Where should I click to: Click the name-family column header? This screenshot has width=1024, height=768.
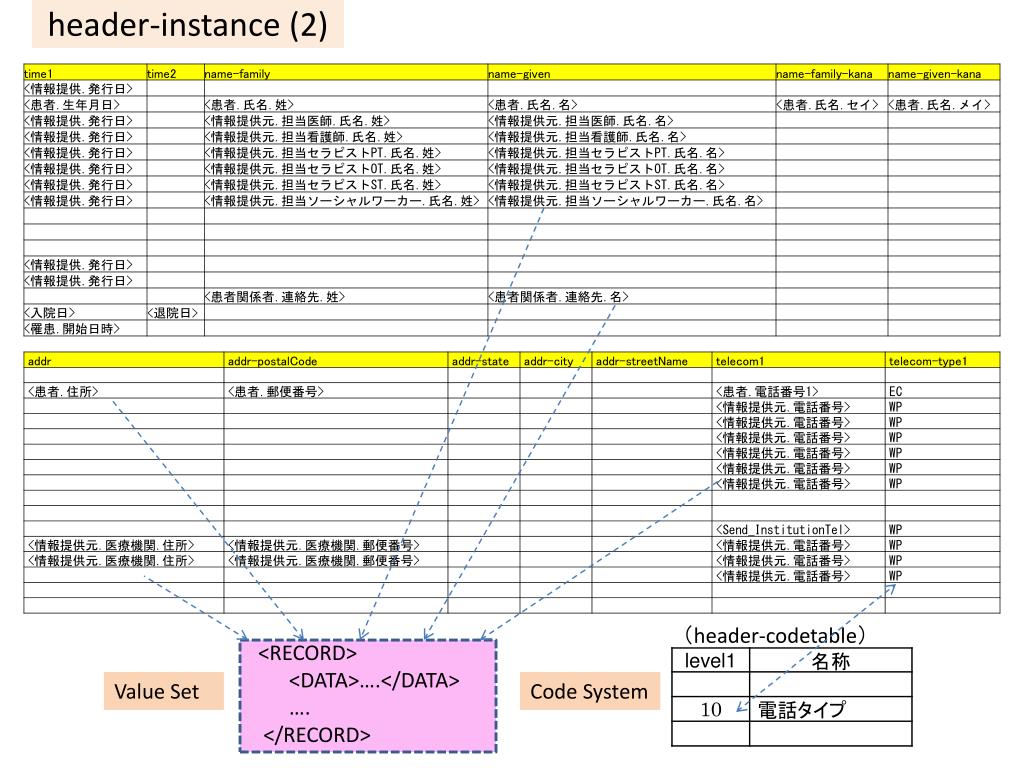[x=345, y=74]
